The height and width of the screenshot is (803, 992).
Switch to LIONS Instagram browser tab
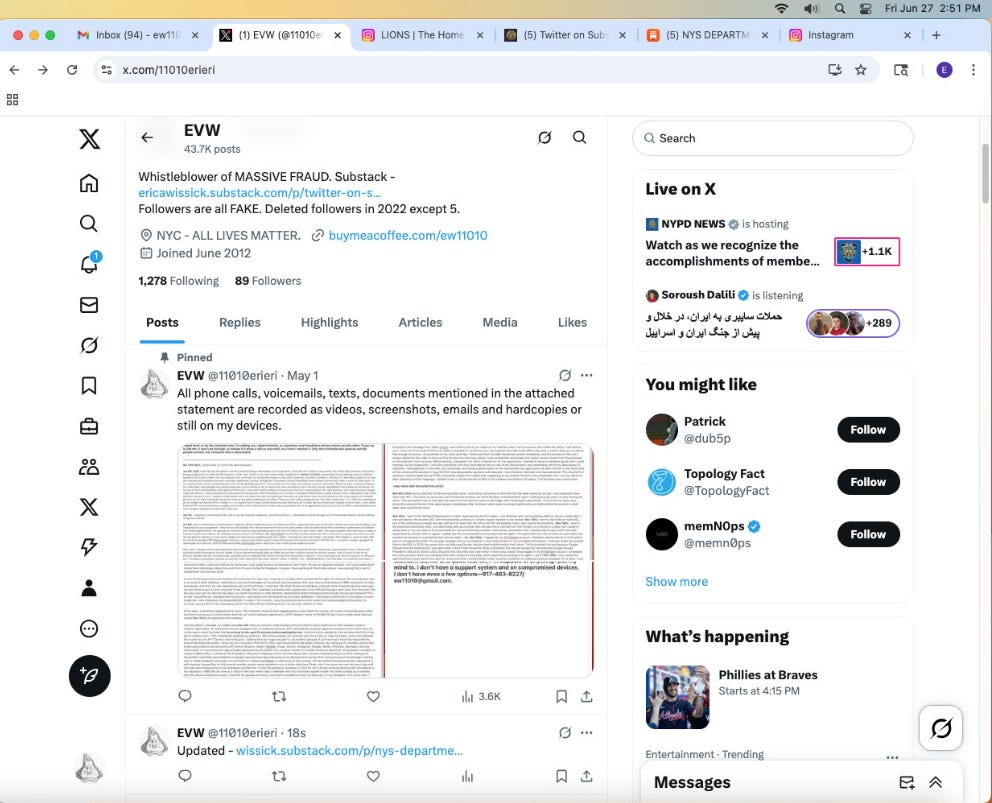point(422,35)
